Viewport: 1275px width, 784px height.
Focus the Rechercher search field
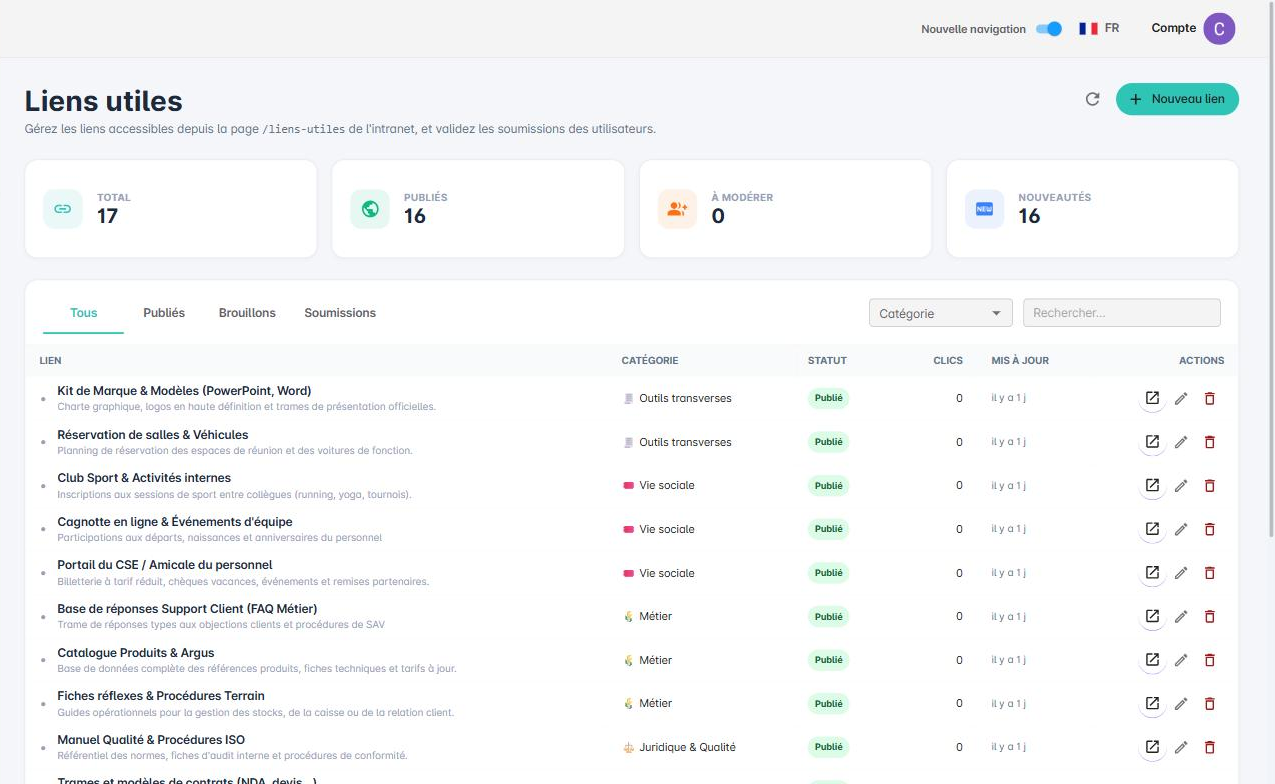pyautogui.click(x=1122, y=313)
